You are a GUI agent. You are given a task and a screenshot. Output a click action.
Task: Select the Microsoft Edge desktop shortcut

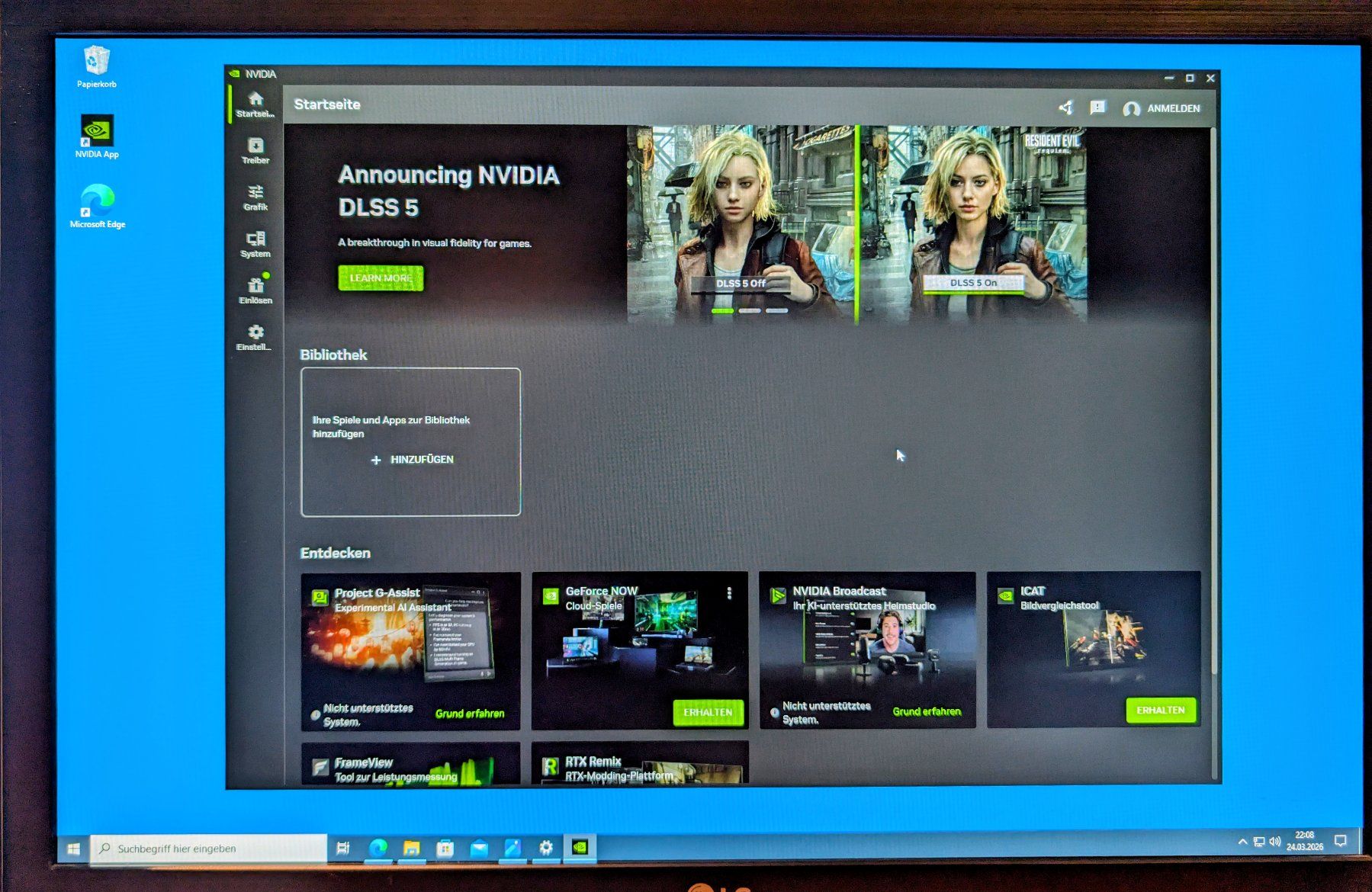point(98,206)
